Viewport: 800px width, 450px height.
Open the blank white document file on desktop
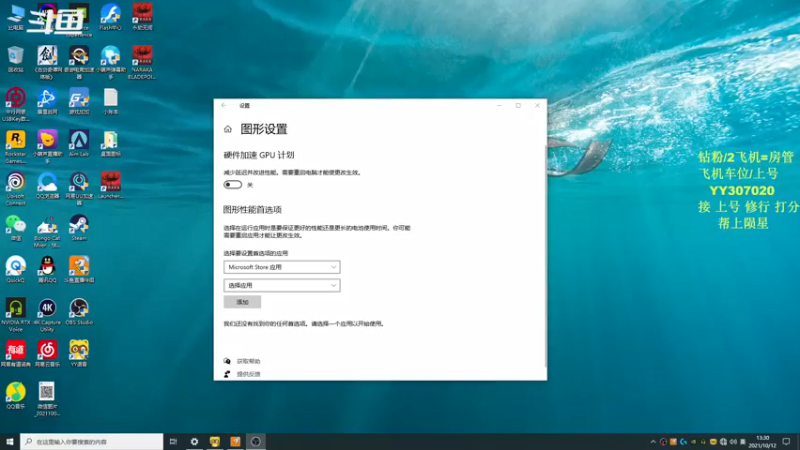tap(110, 101)
